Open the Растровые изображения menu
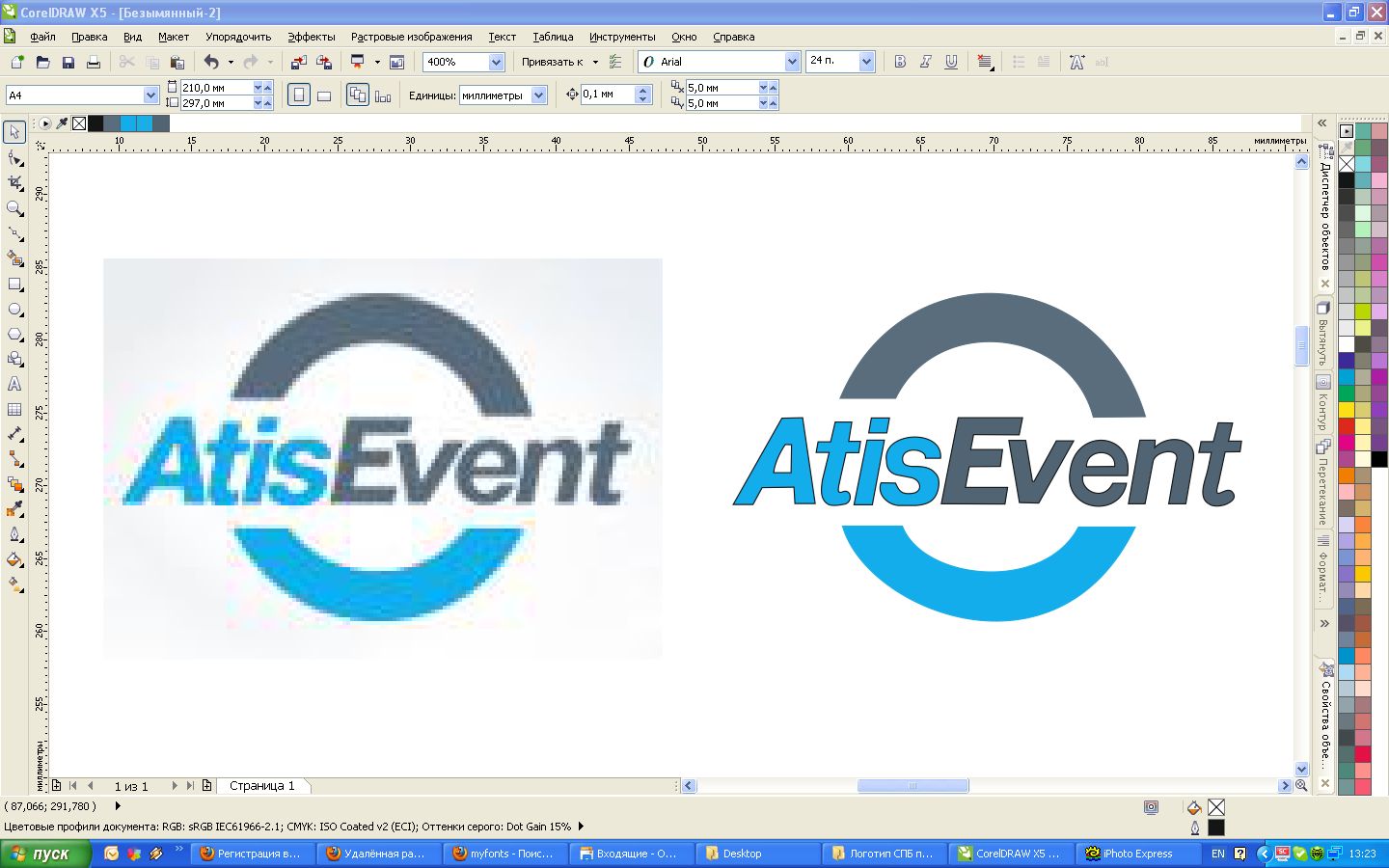The height and width of the screenshot is (868, 1389). click(411, 37)
